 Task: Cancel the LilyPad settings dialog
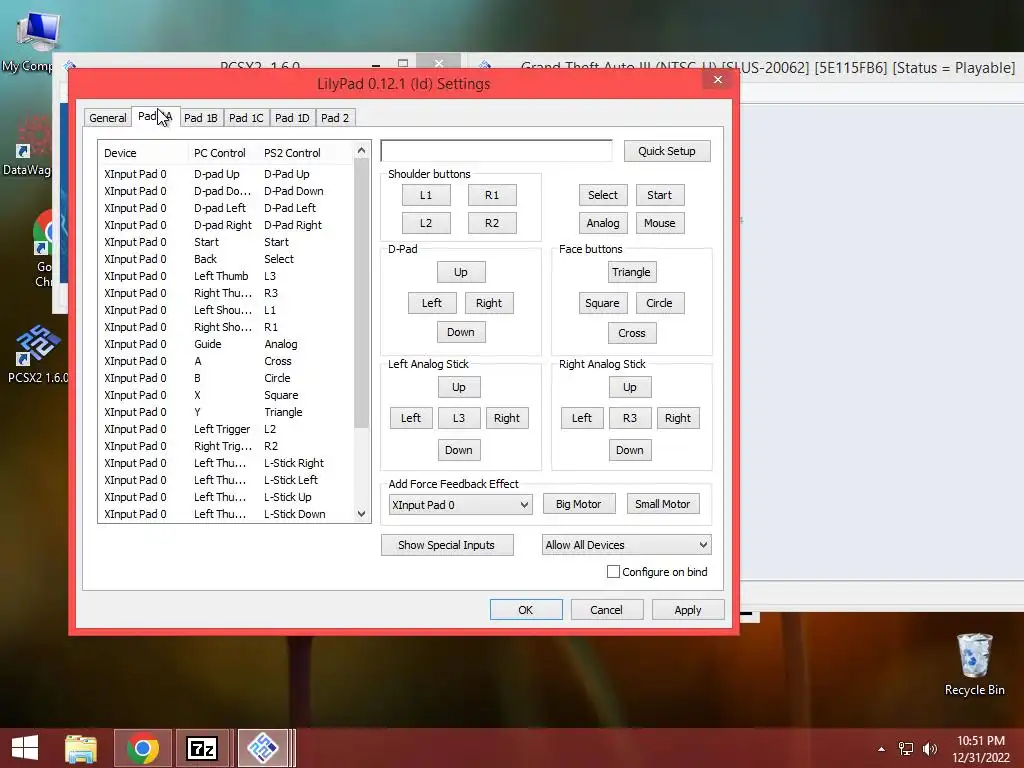point(607,609)
